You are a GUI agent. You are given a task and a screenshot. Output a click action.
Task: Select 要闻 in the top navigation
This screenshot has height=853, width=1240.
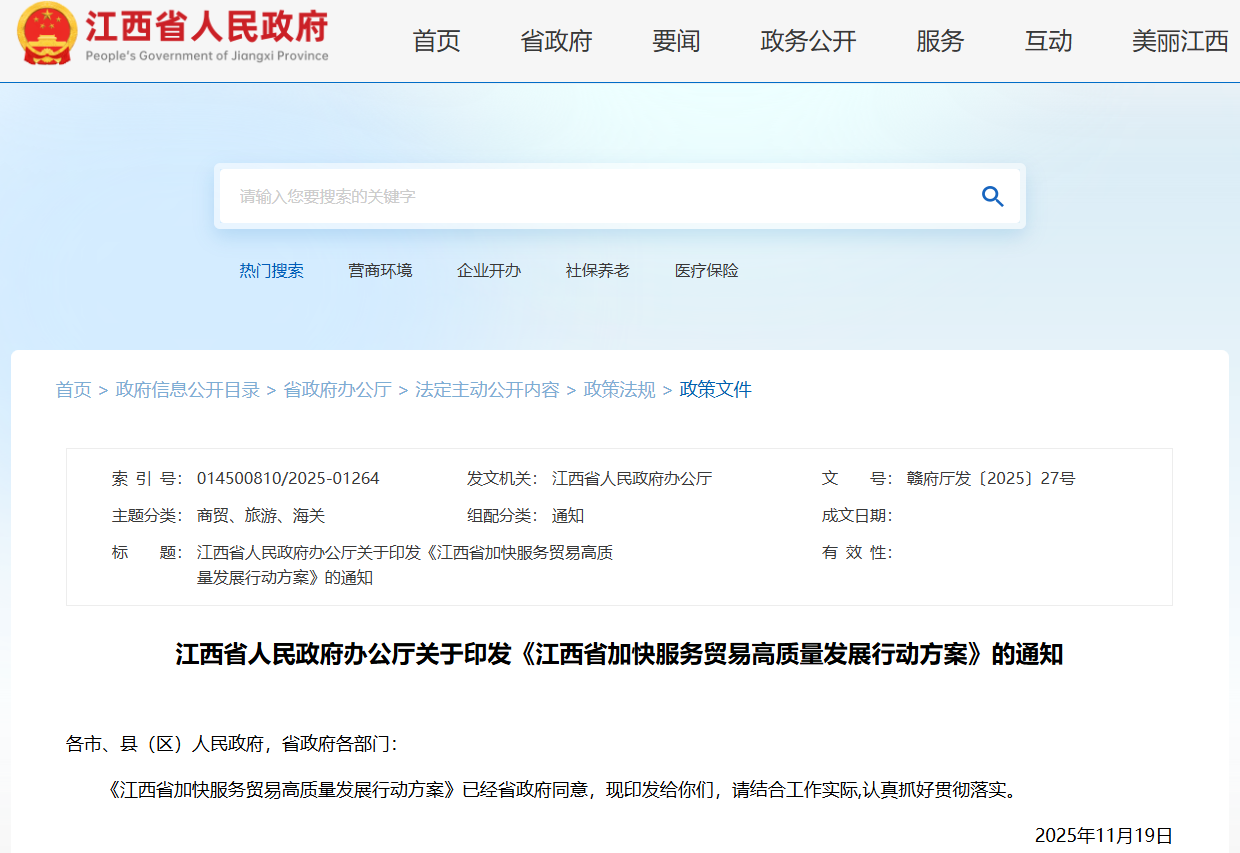[676, 41]
